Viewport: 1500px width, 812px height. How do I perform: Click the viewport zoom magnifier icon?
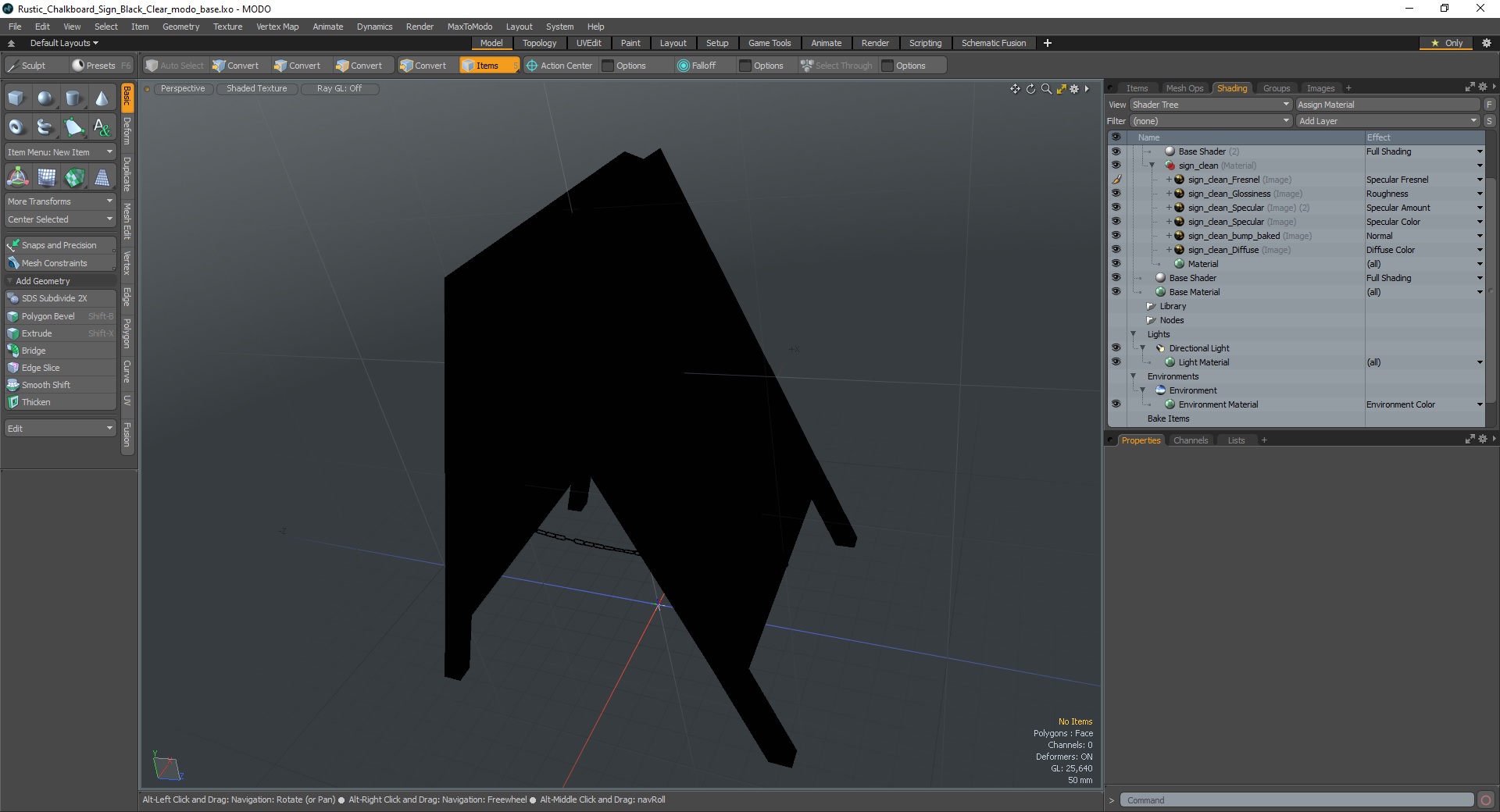point(1046,89)
